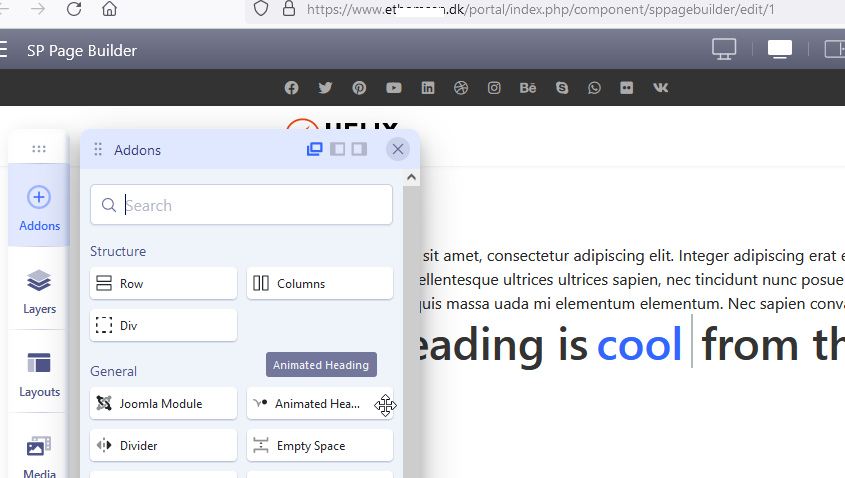
Task: Dock the Addons panel to right
Action: pyautogui.click(x=359, y=150)
